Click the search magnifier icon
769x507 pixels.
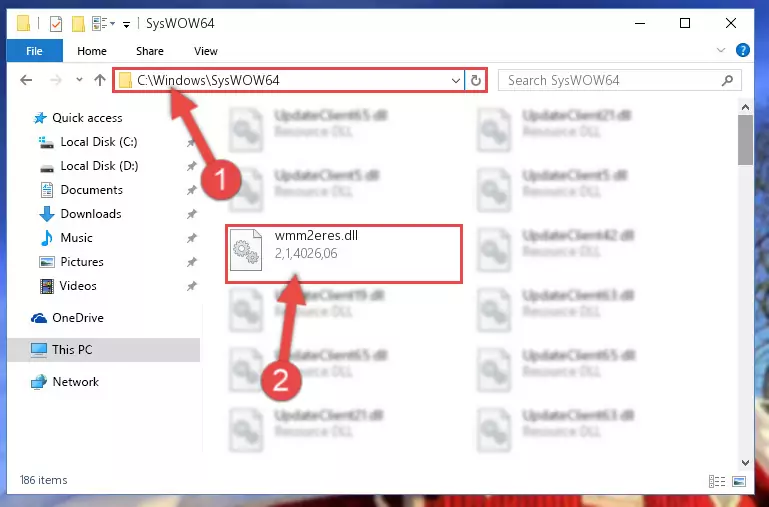pyautogui.click(x=728, y=80)
